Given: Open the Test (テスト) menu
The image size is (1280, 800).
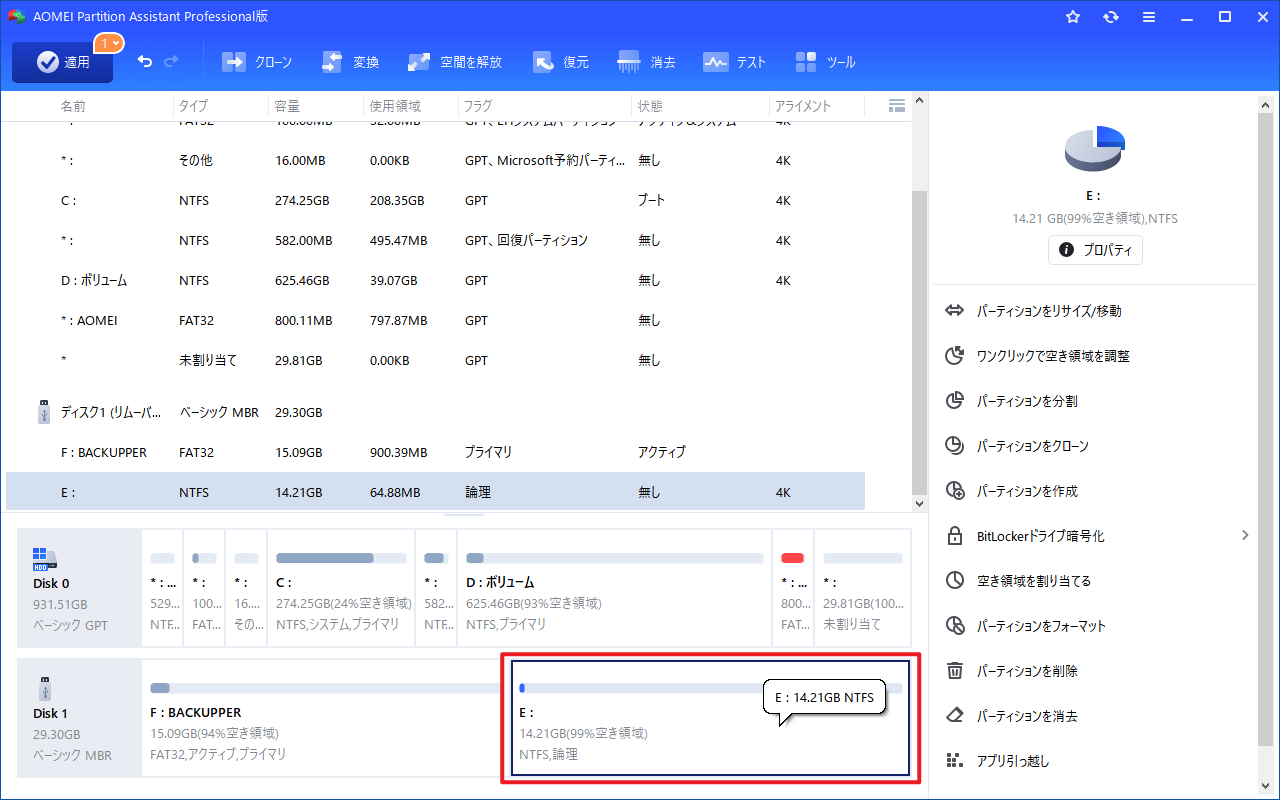Looking at the screenshot, I should [734, 62].
